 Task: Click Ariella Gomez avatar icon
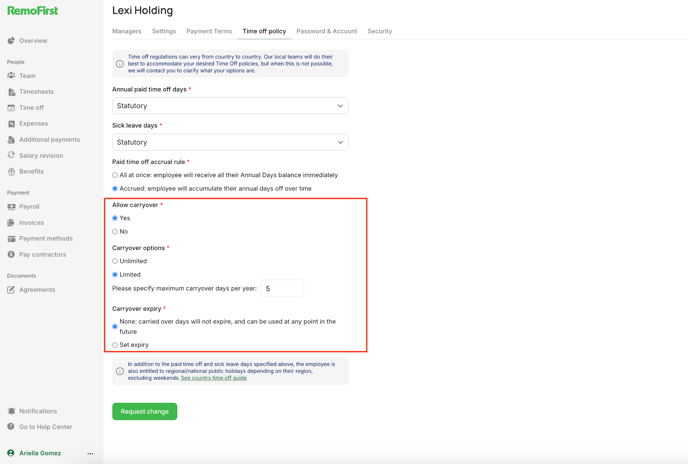point(11,453)
